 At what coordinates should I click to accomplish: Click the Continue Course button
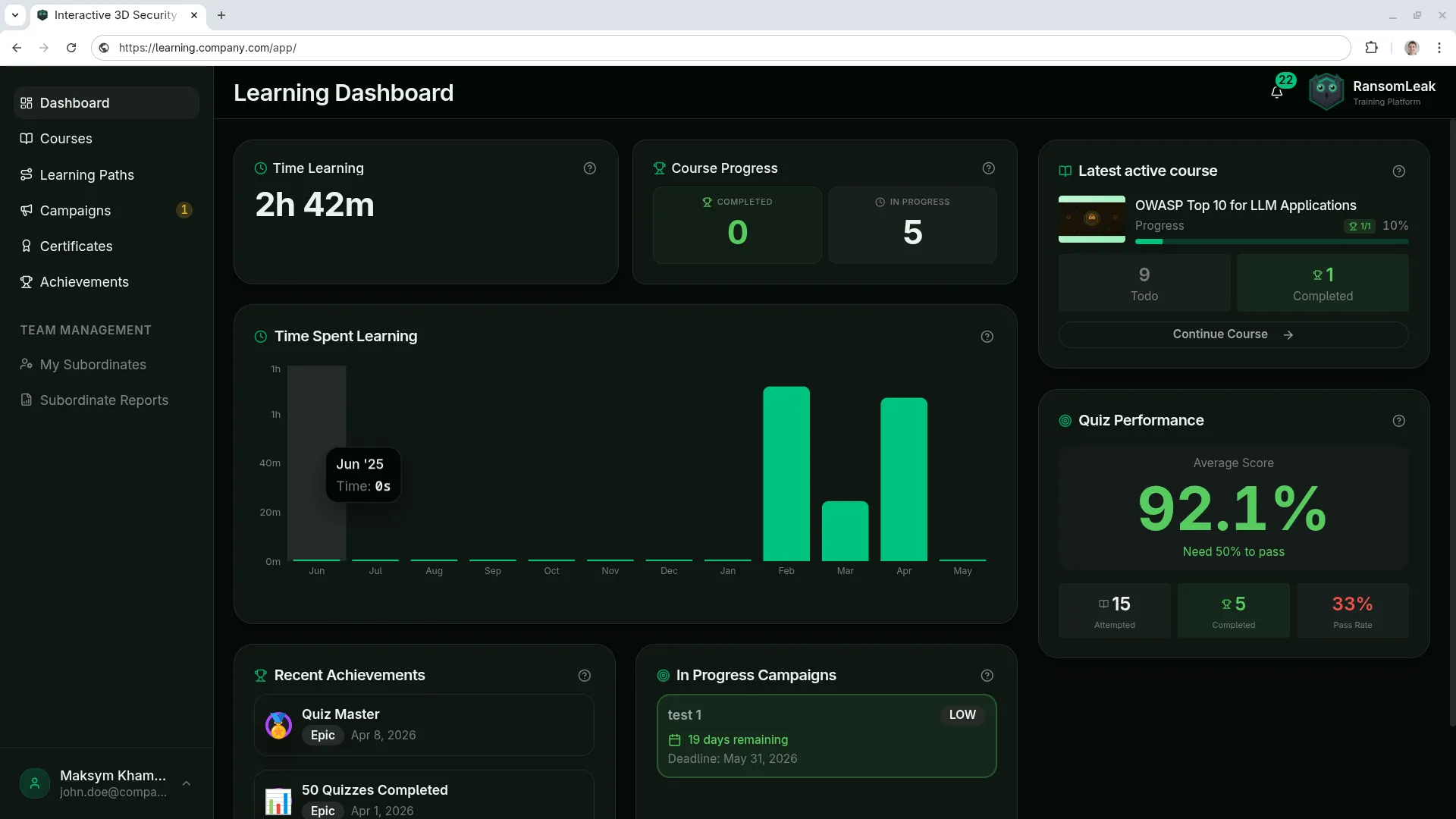[1233, 334]
